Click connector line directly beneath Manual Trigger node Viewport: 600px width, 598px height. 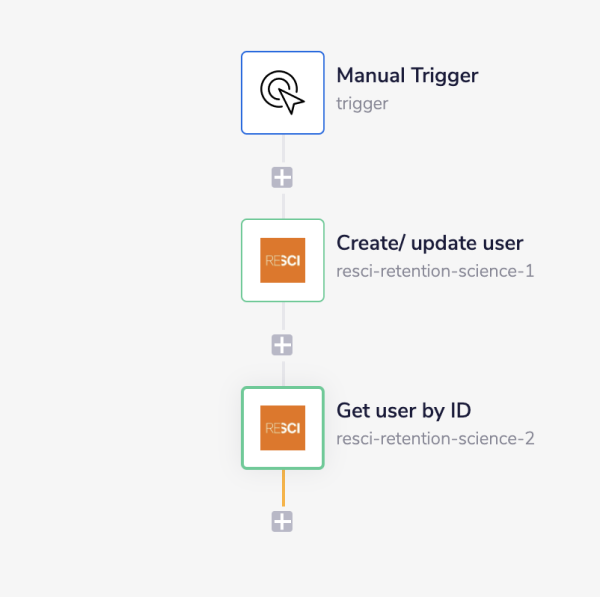[x=283, y=150]
